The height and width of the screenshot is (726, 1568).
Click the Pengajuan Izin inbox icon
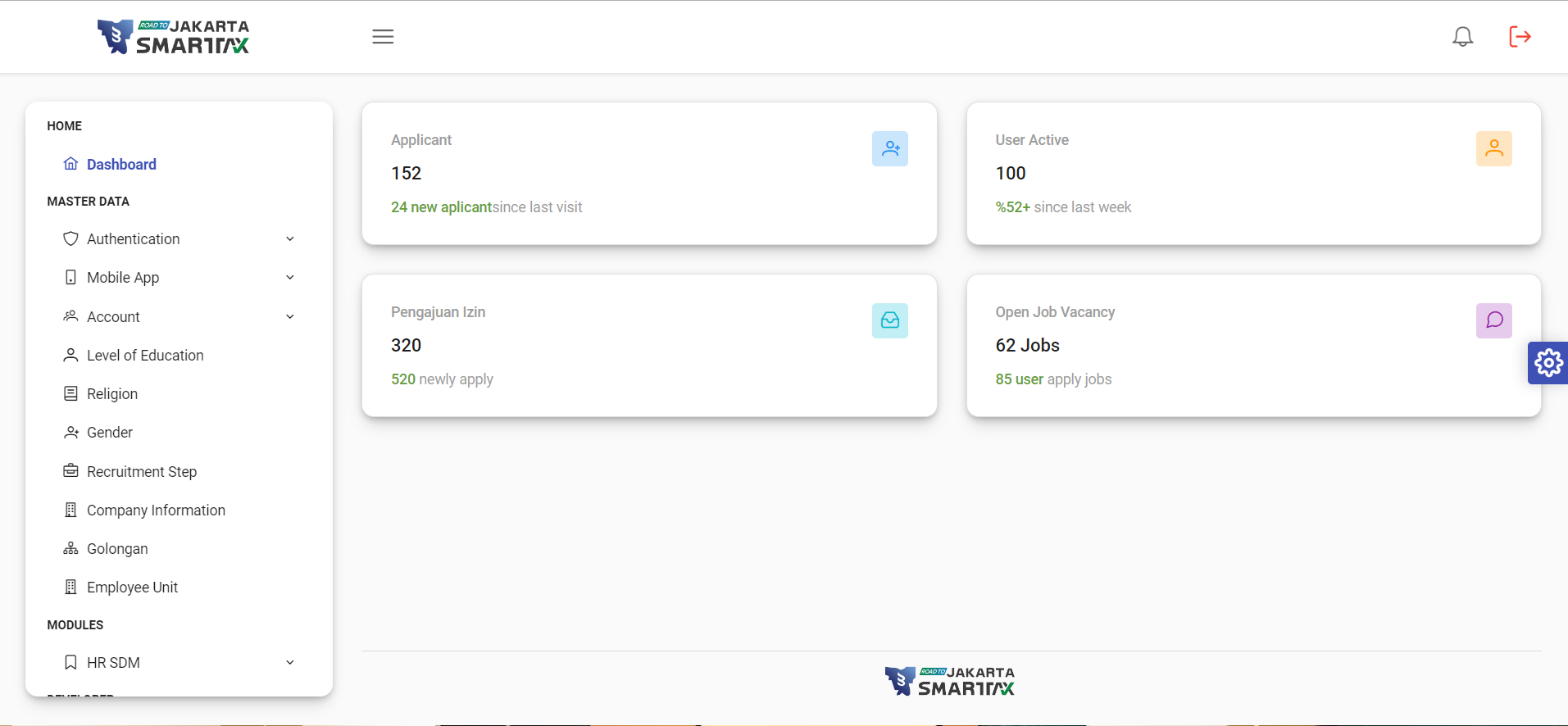coord(889,321)
